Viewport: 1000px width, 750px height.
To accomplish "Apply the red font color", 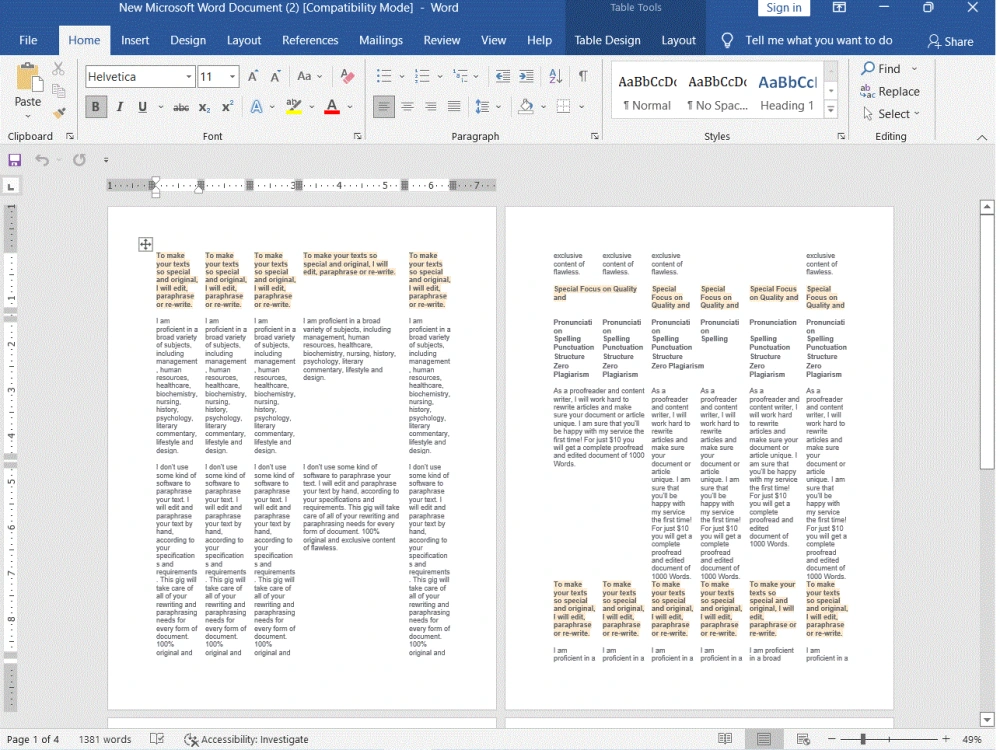I will coord(332,107).
